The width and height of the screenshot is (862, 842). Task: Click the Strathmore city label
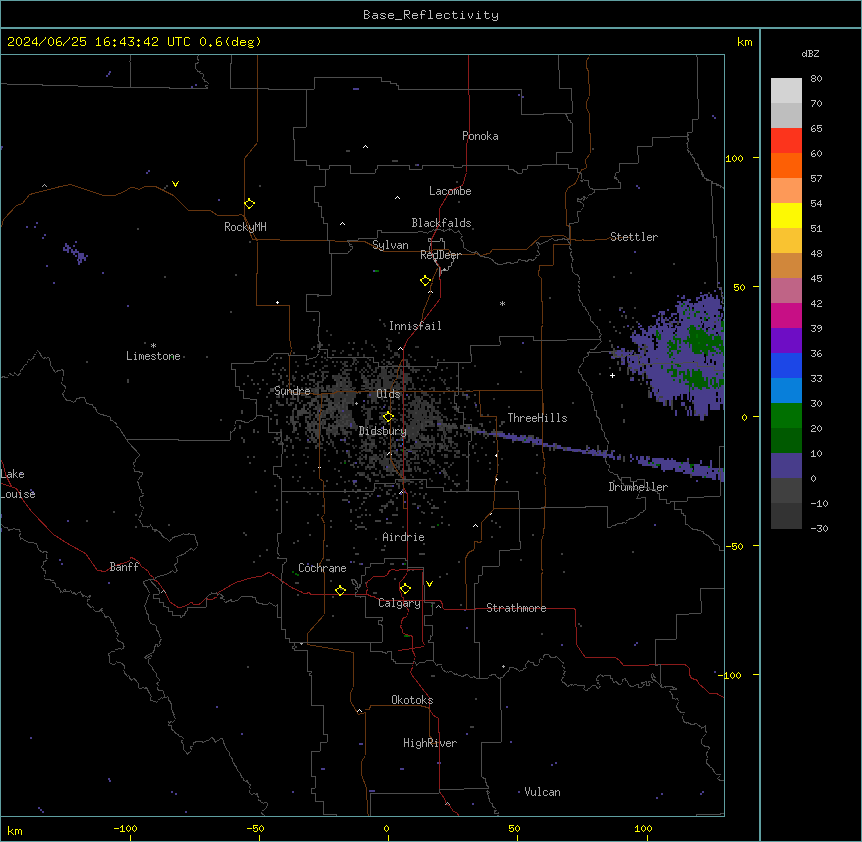pyautogui.click(x=516, y=608)
